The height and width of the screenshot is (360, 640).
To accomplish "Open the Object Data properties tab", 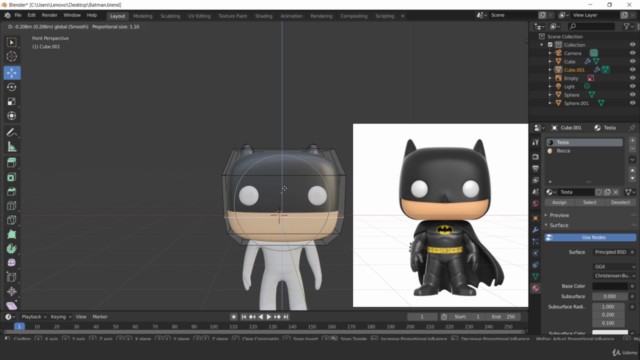I will (536, 276).
